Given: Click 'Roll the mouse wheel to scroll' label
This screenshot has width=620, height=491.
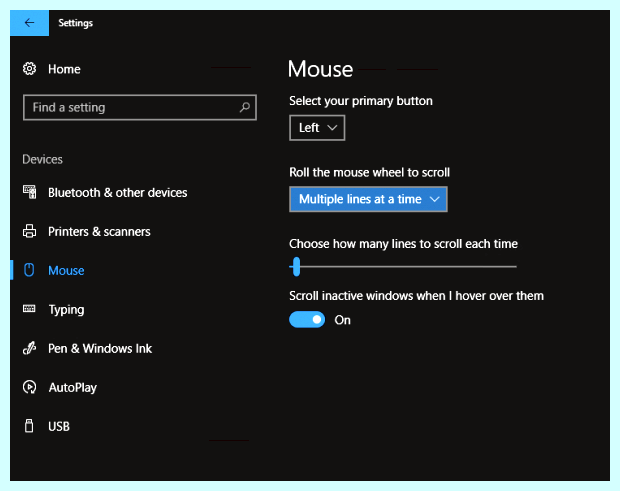Looking at the screenshot, I should tap(369, 172).
